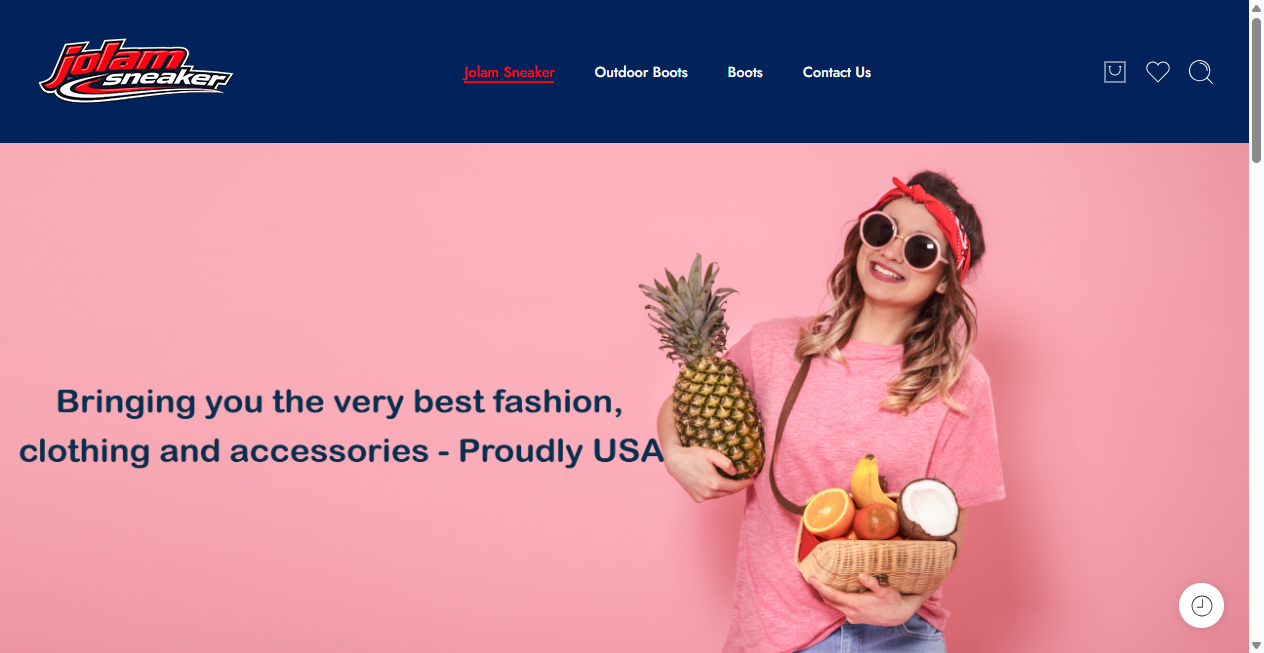Image resolution: width=1264 pixels, height=653 pixels.
Task: Open the Contact Us link
Action: (837, 72)
